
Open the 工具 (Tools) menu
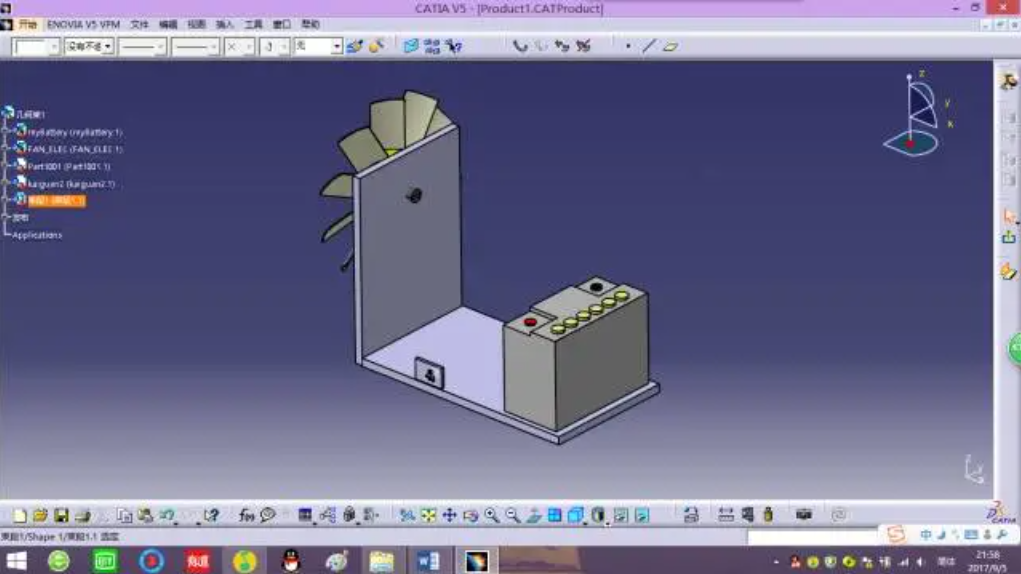253,24
